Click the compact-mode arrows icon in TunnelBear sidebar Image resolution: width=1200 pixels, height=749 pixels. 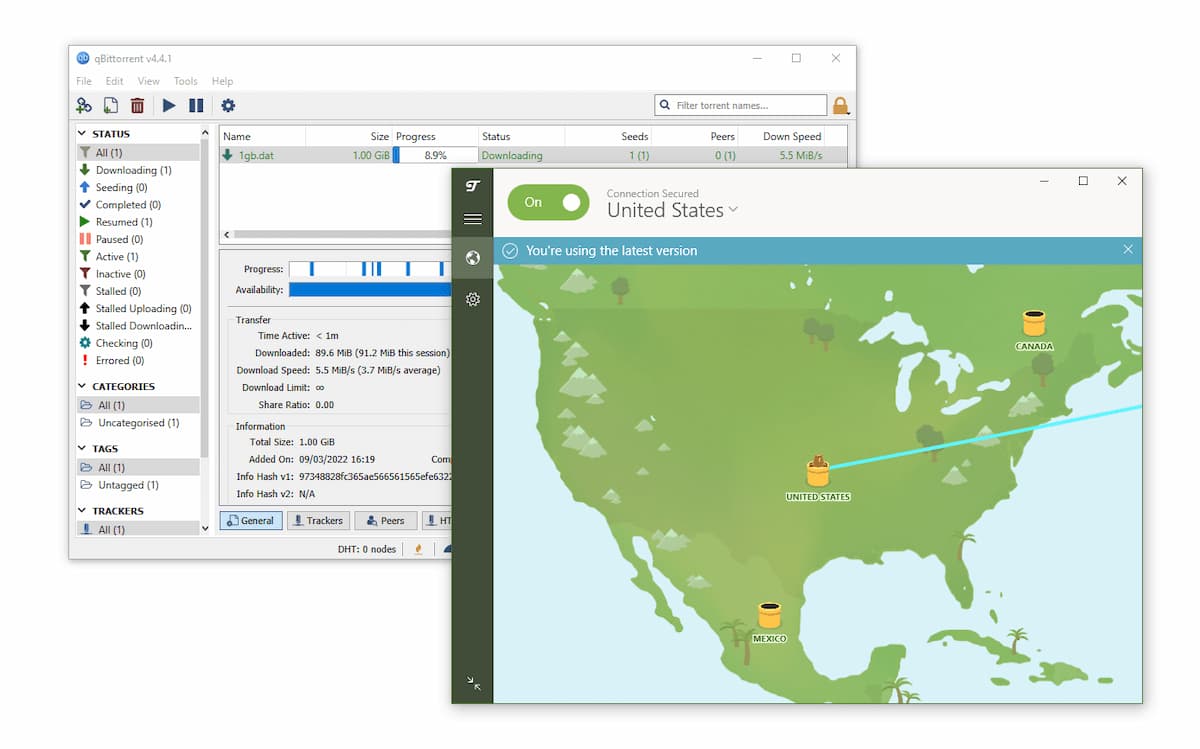click(x=473, y=684)
